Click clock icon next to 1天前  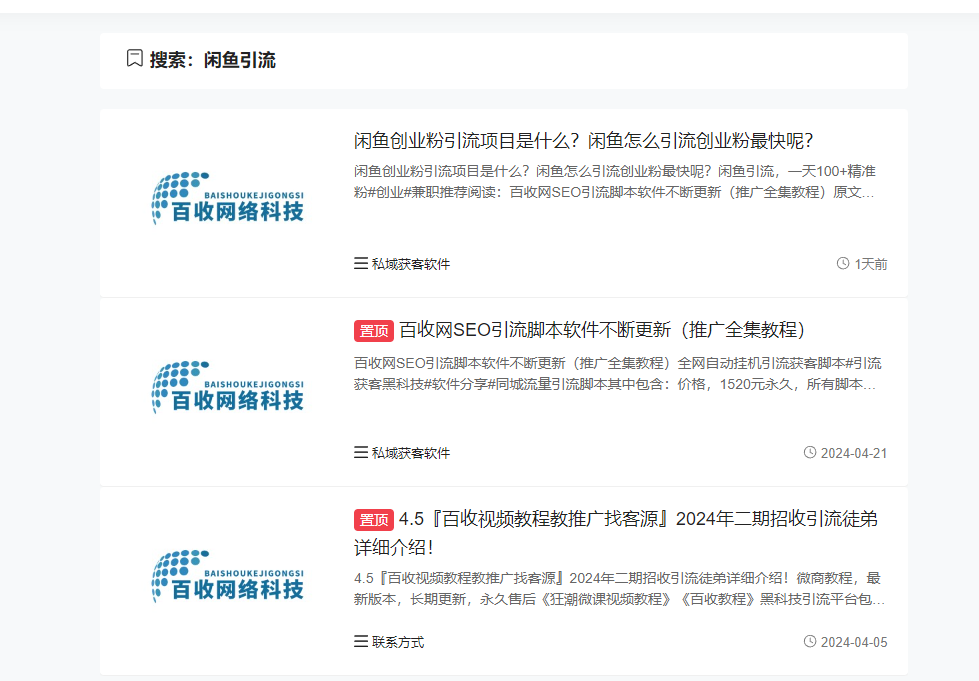(x=843, y=263)
